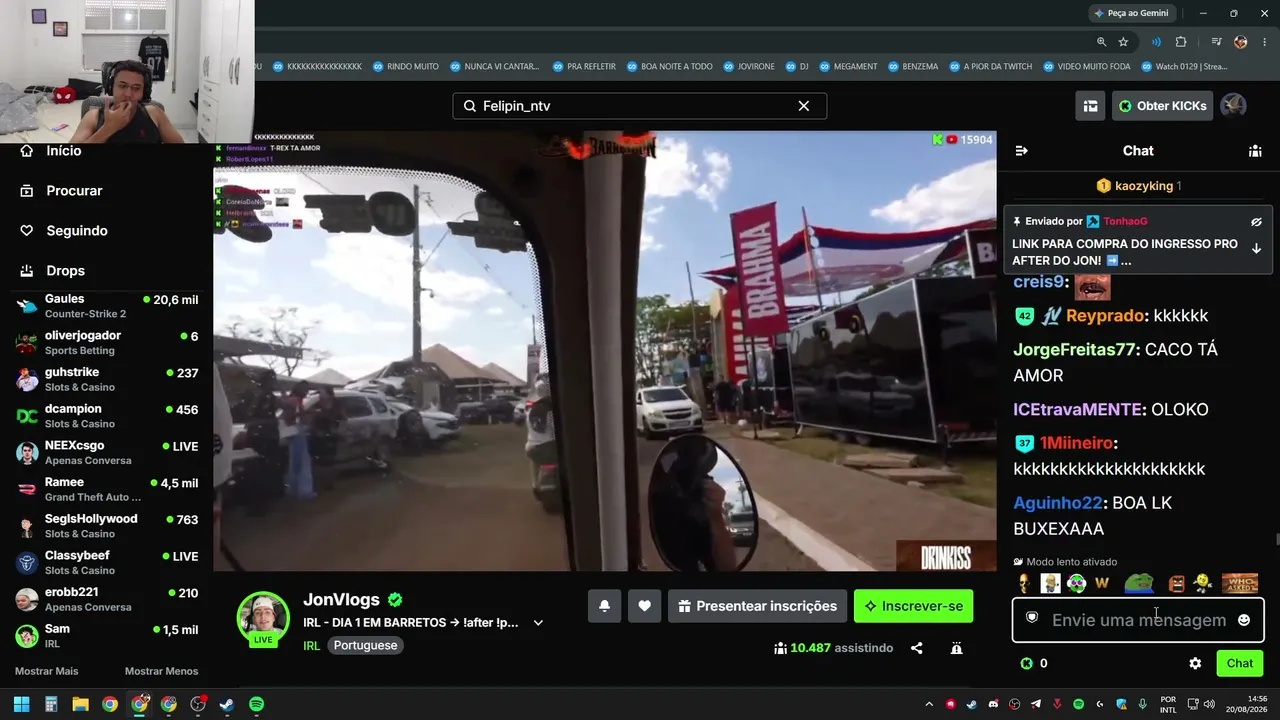Insert the minion emote
The width and height of the screenshot is (1280, 720).
point(1050,583)
